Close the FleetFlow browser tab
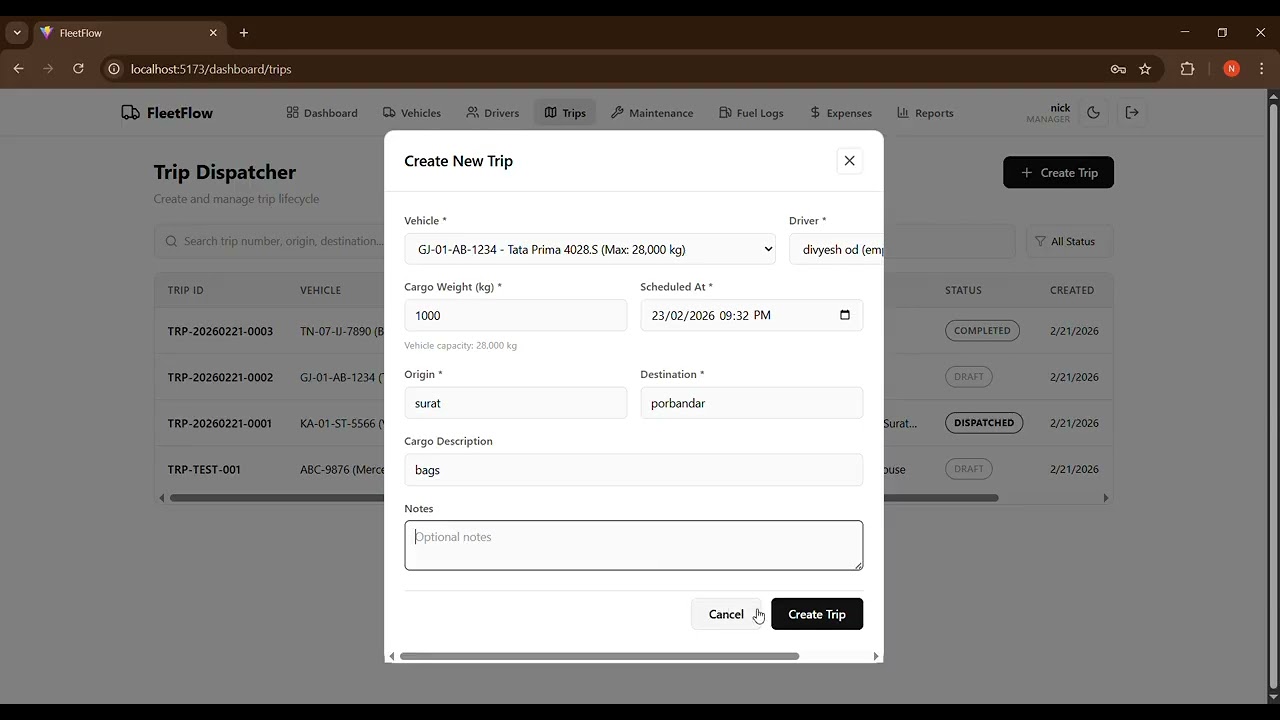Screen dimensions: 1280x720 pos(213,33)
